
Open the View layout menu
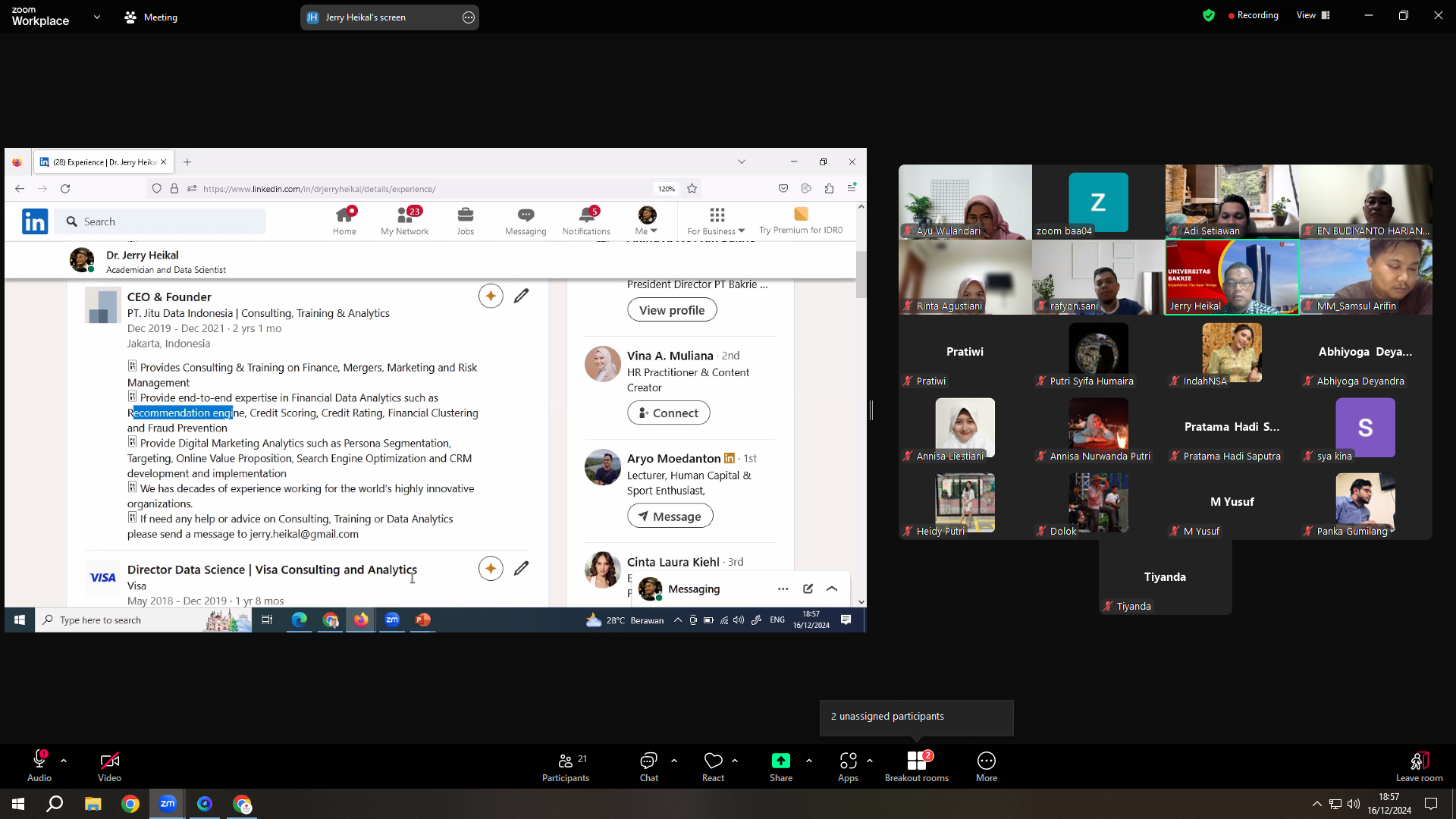(x=1313, y=15)
